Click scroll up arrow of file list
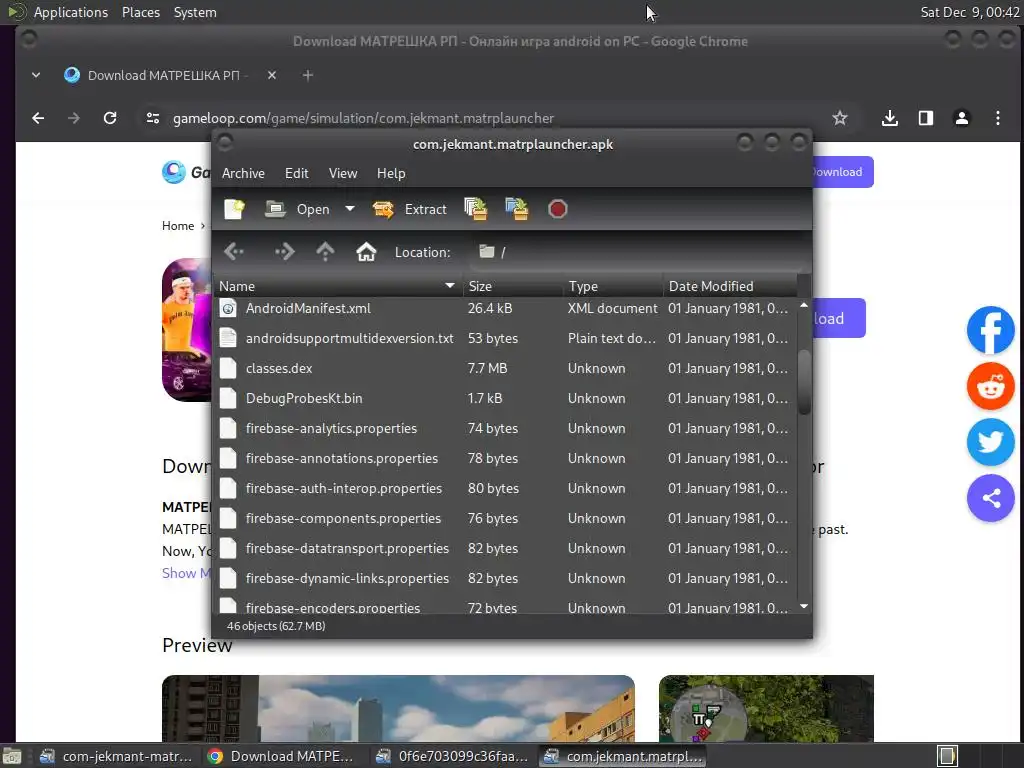Image resolution: width=1024 pixels, height=768 pixels. pos(805,305)
